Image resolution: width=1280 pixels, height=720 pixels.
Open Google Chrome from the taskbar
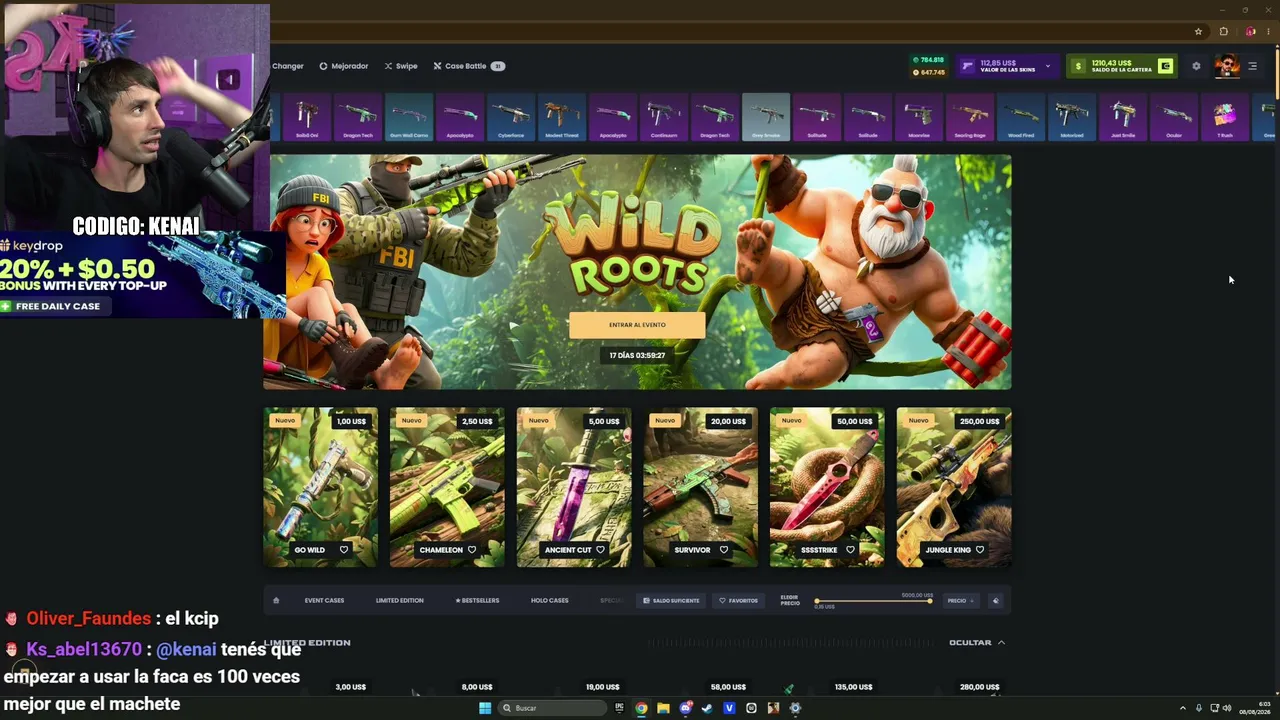tap(641, 708)
